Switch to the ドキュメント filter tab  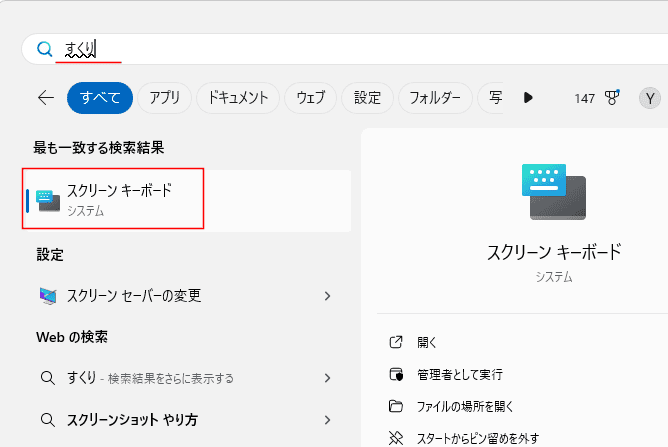238,98
